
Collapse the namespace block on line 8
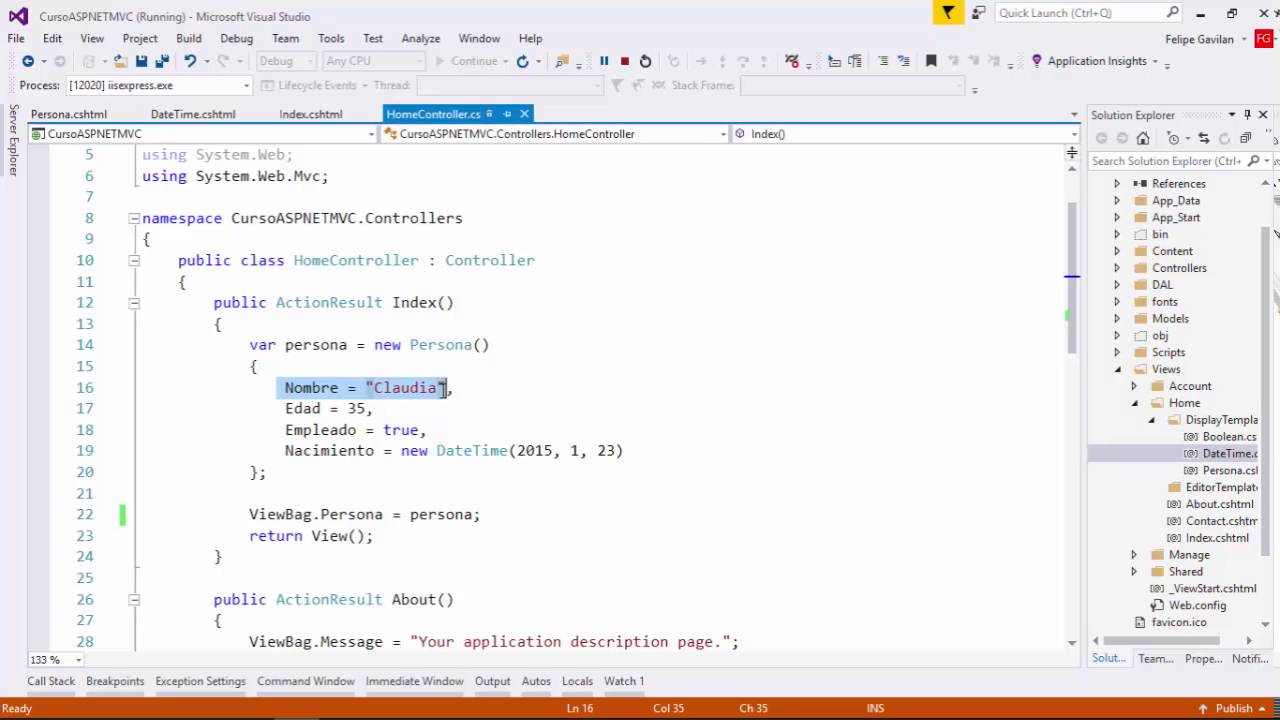(x=134, y=218)
